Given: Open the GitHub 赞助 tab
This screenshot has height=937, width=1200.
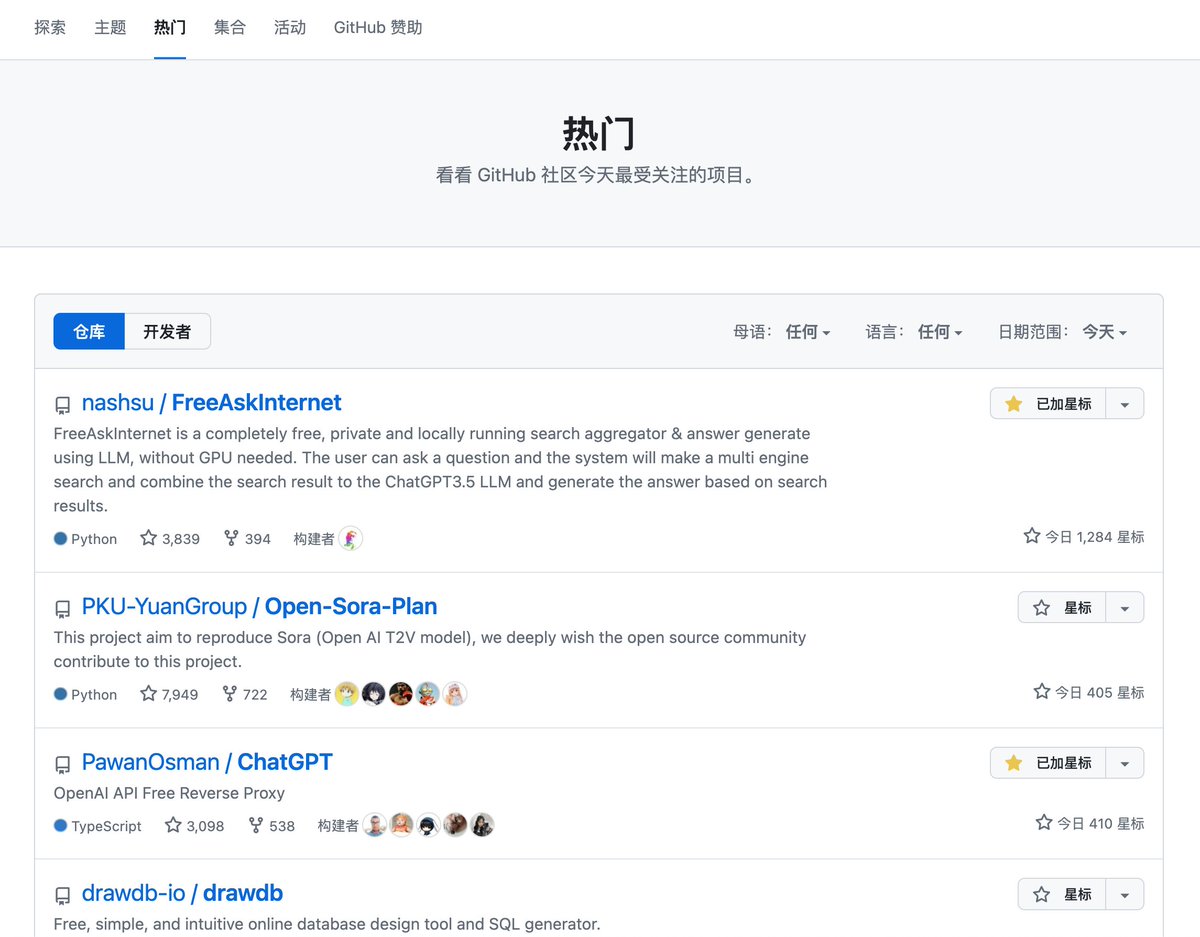Looking at the screenshot, I should [378, 28].
